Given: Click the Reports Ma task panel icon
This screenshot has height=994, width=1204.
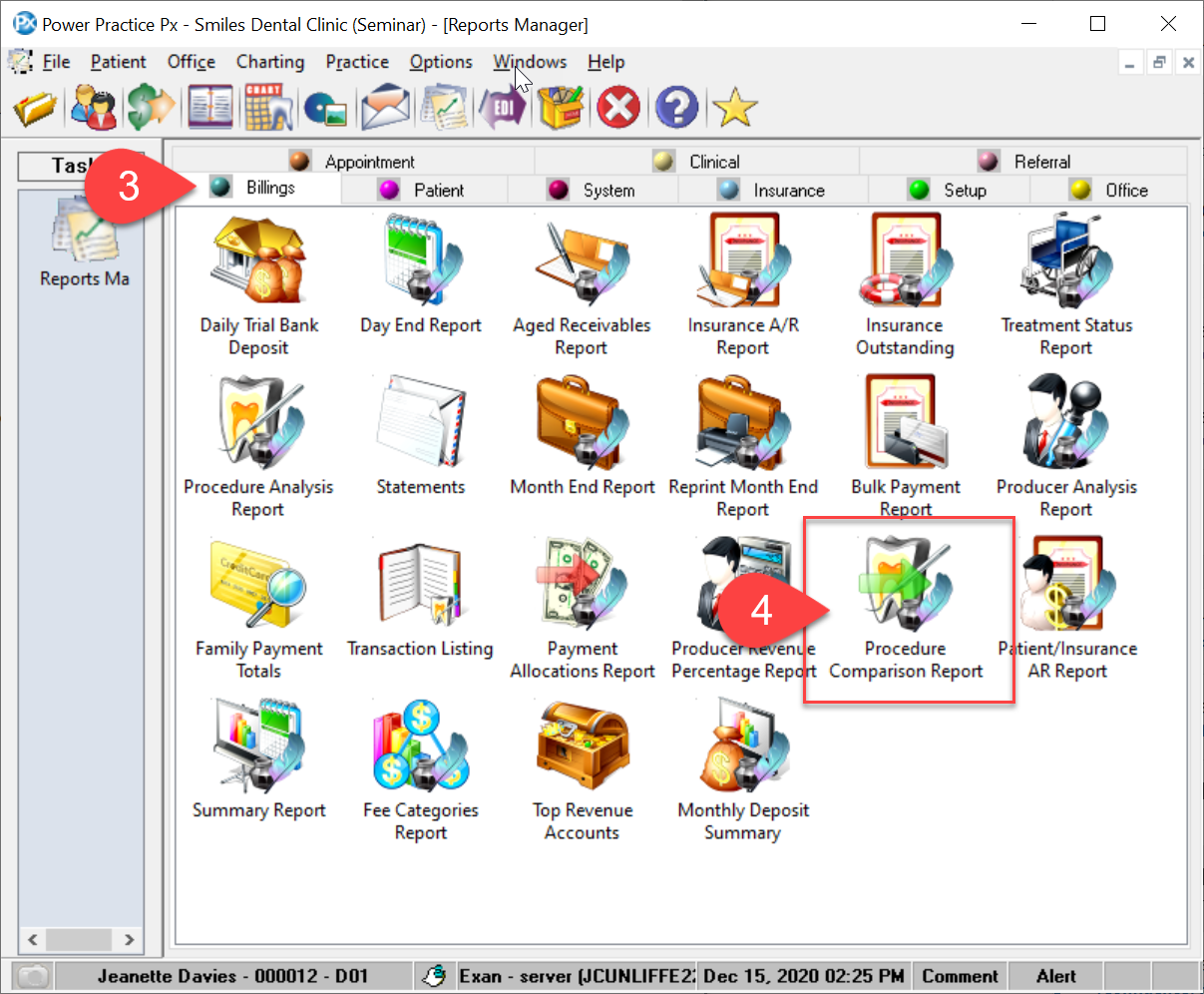Looking at the screenshot, I should coord(85,242).
